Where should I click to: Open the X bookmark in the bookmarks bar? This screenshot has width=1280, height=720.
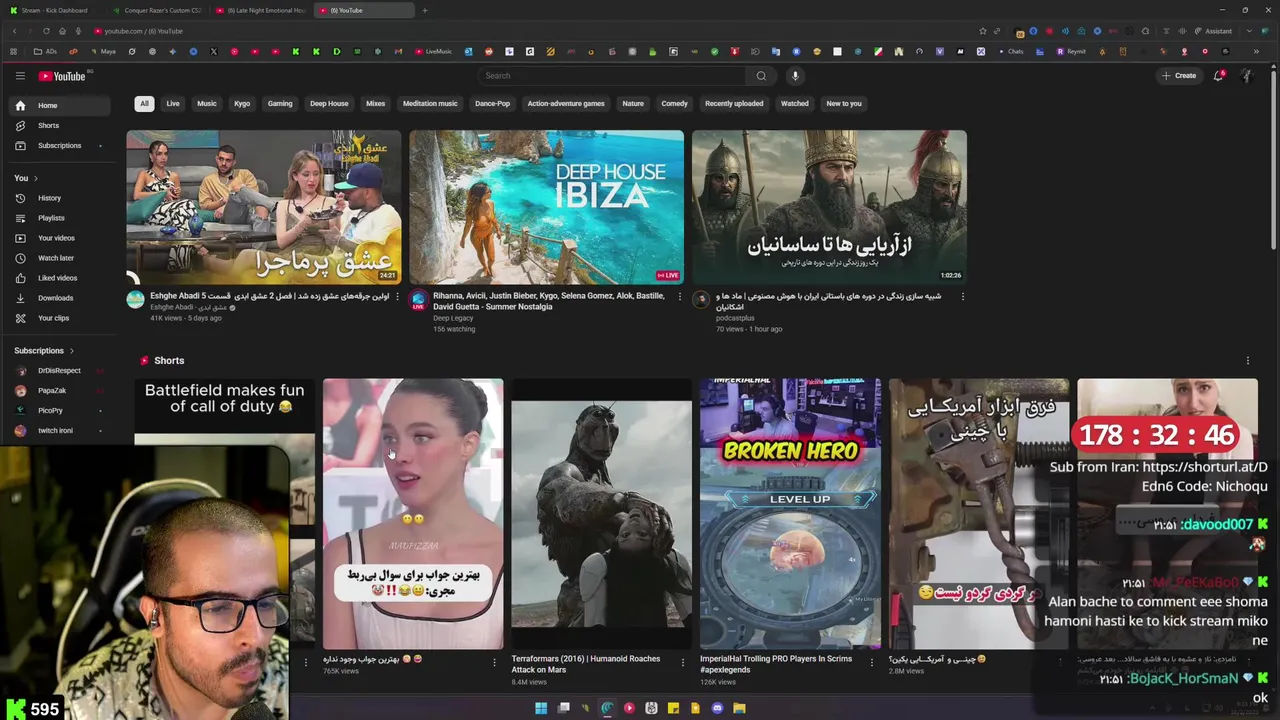[213, 51]
